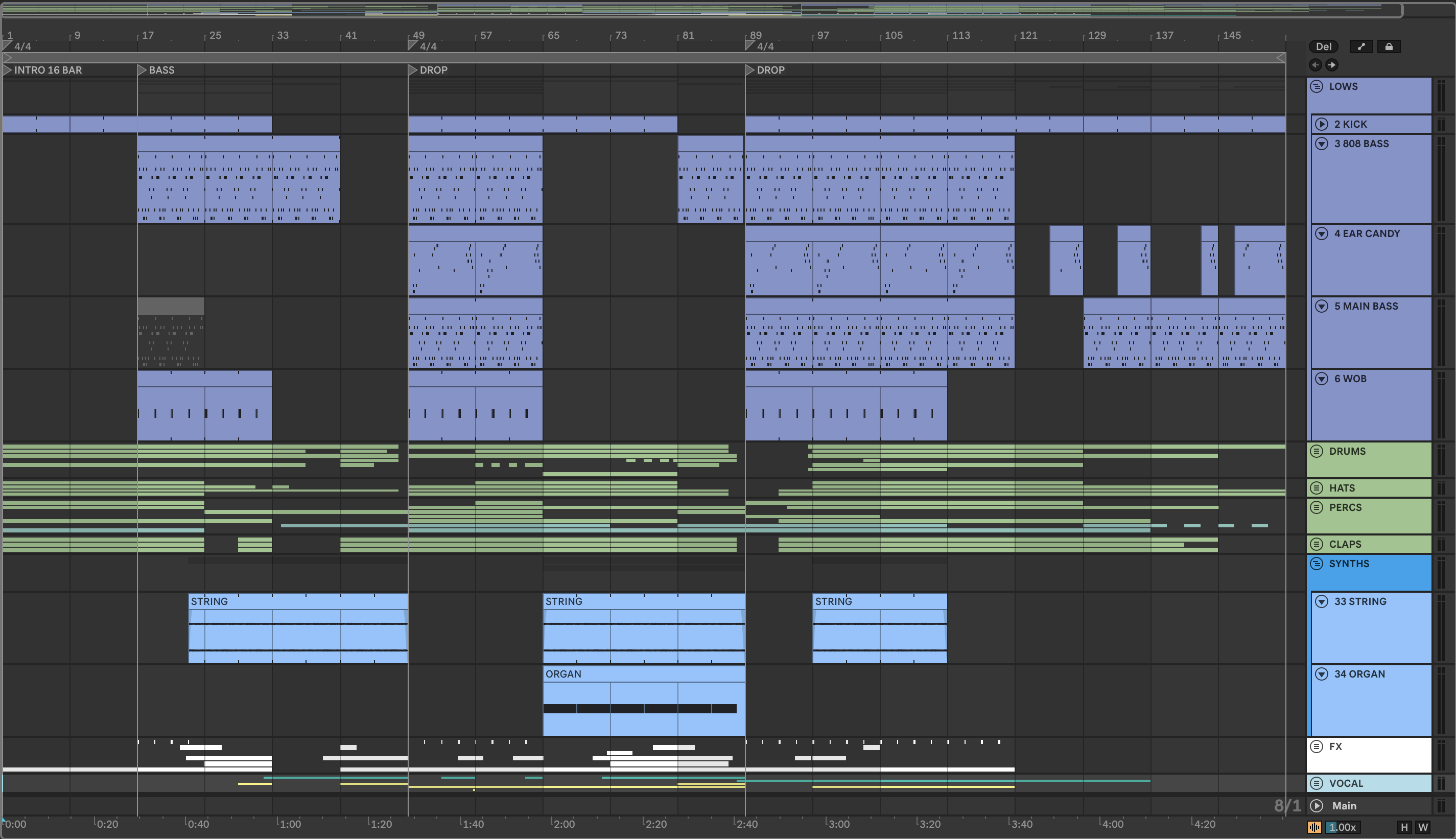
Task: Select the 4 EAR CANDY track header
Action: click(x=1371, y=260)
